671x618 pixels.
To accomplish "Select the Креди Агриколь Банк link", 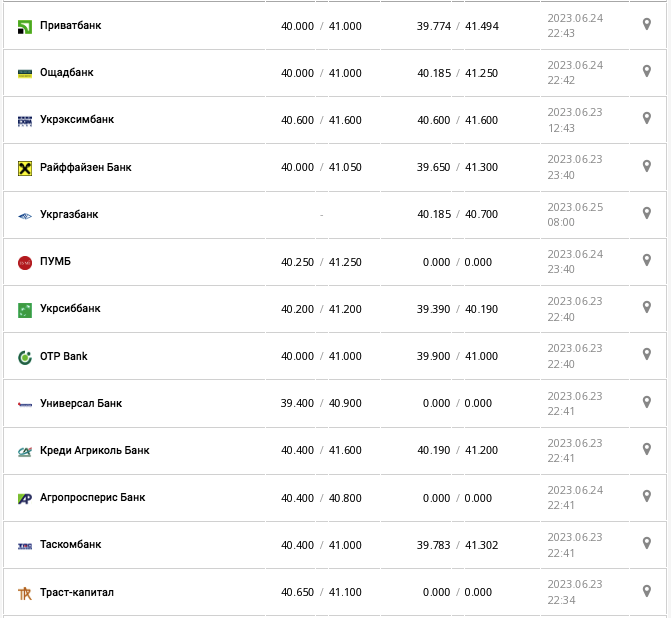I will [95, 450].
